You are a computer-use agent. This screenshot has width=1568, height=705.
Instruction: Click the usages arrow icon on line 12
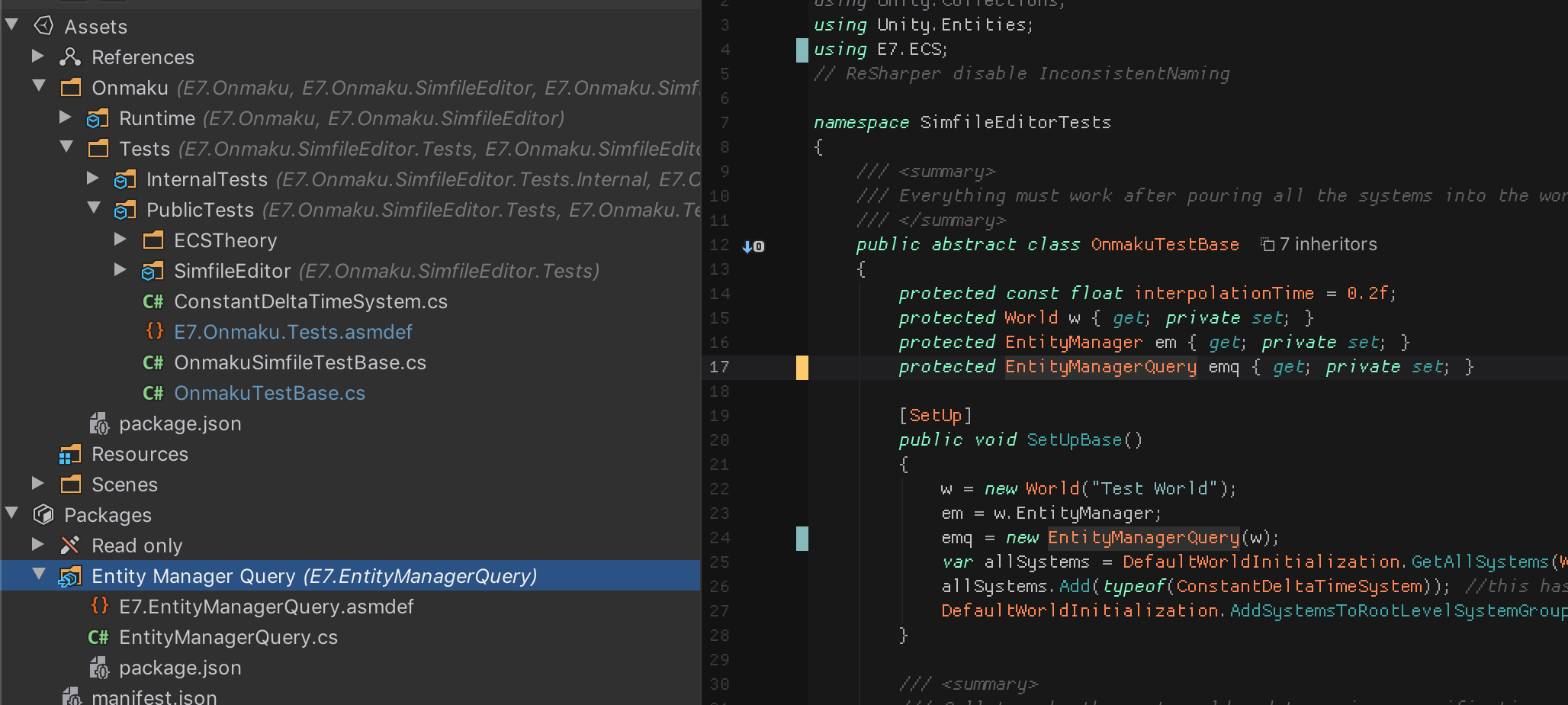[752, 246]
